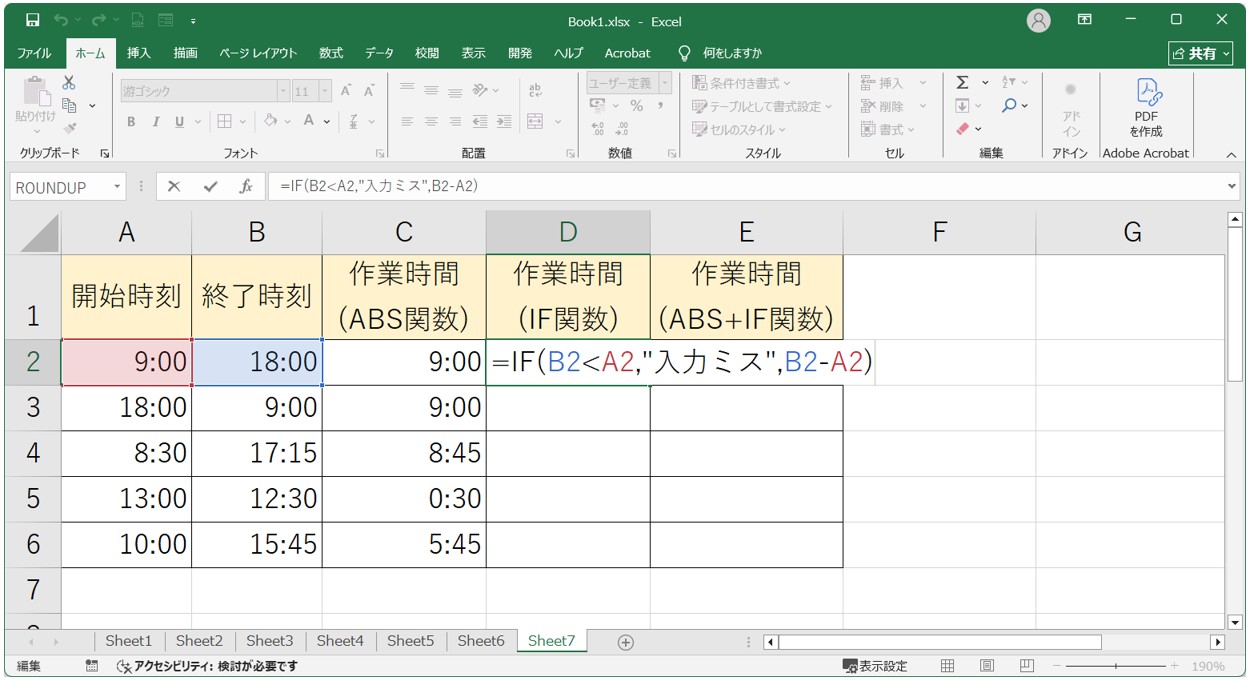1251x682 pixels.
Task: Increase font size with larger A icon
Action: click(x=346, y=91)
